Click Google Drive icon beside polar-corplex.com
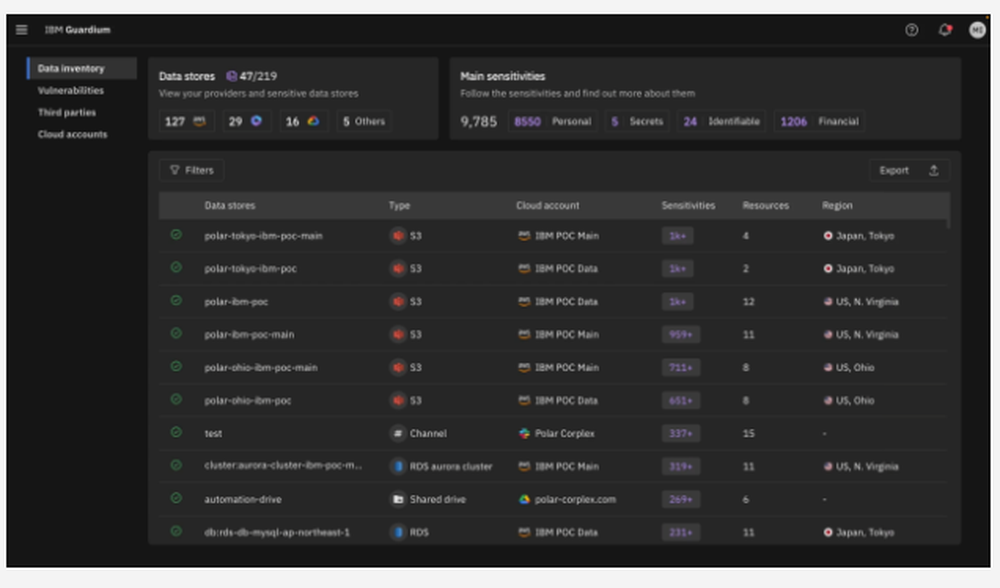The image size is (1000, 588). pos(524,499)
